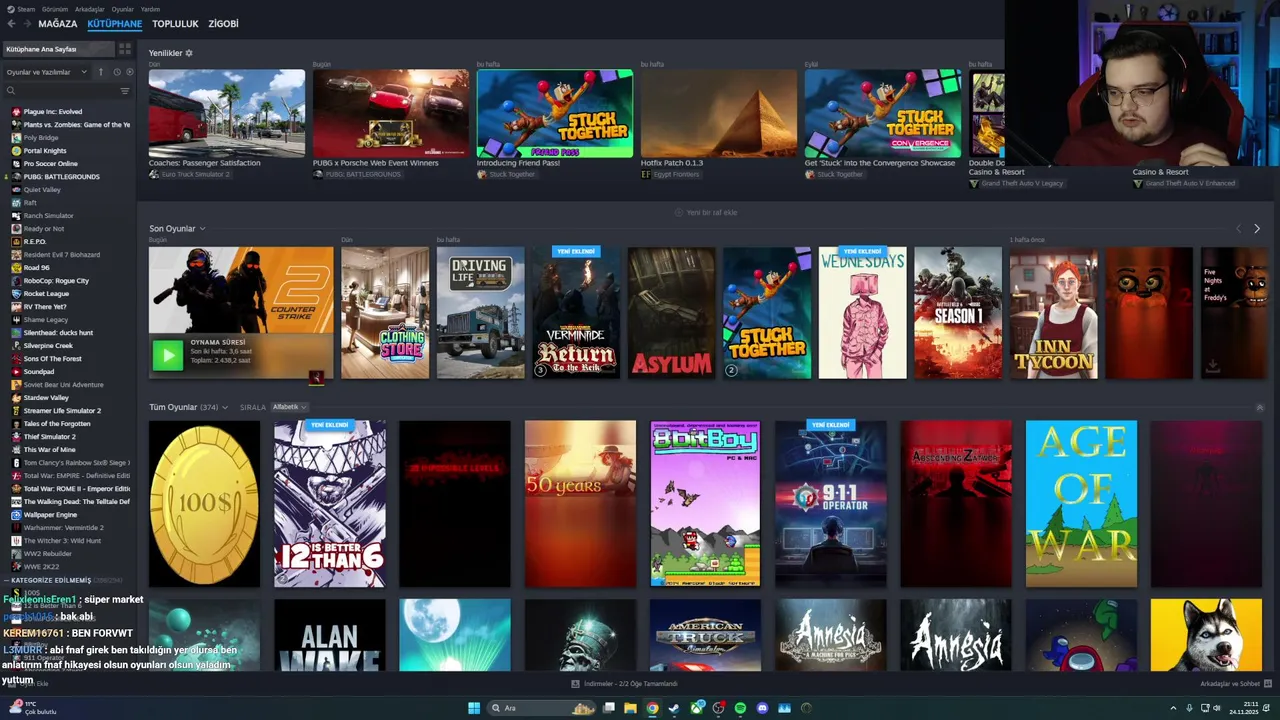Image resolution: width=1280 pixels, height=720 pixels.
Task: Open Arkadaşlar ve Sohbet chat icon
Action: point(1267,684)
